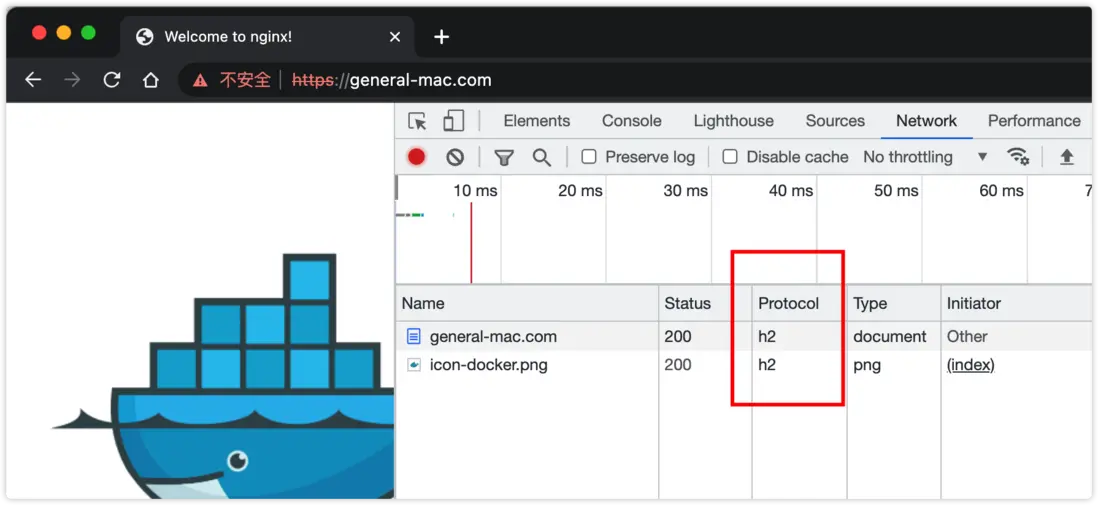The width and height of the screenshot is (1098, 505).
Task: Select the Welcome to nginx browser tab
Action: click(267, 37)
